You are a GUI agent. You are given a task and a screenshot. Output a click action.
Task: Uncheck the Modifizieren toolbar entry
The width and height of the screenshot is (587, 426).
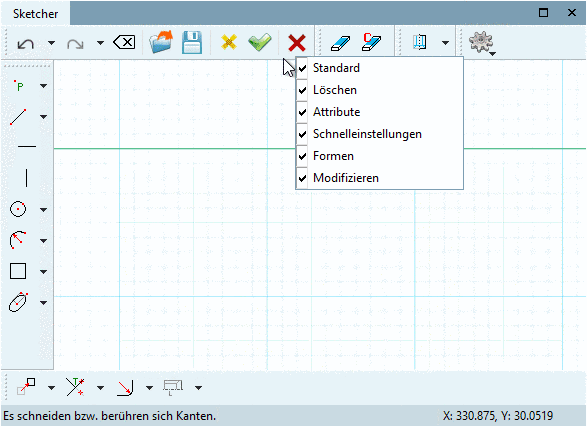point(380,178)
